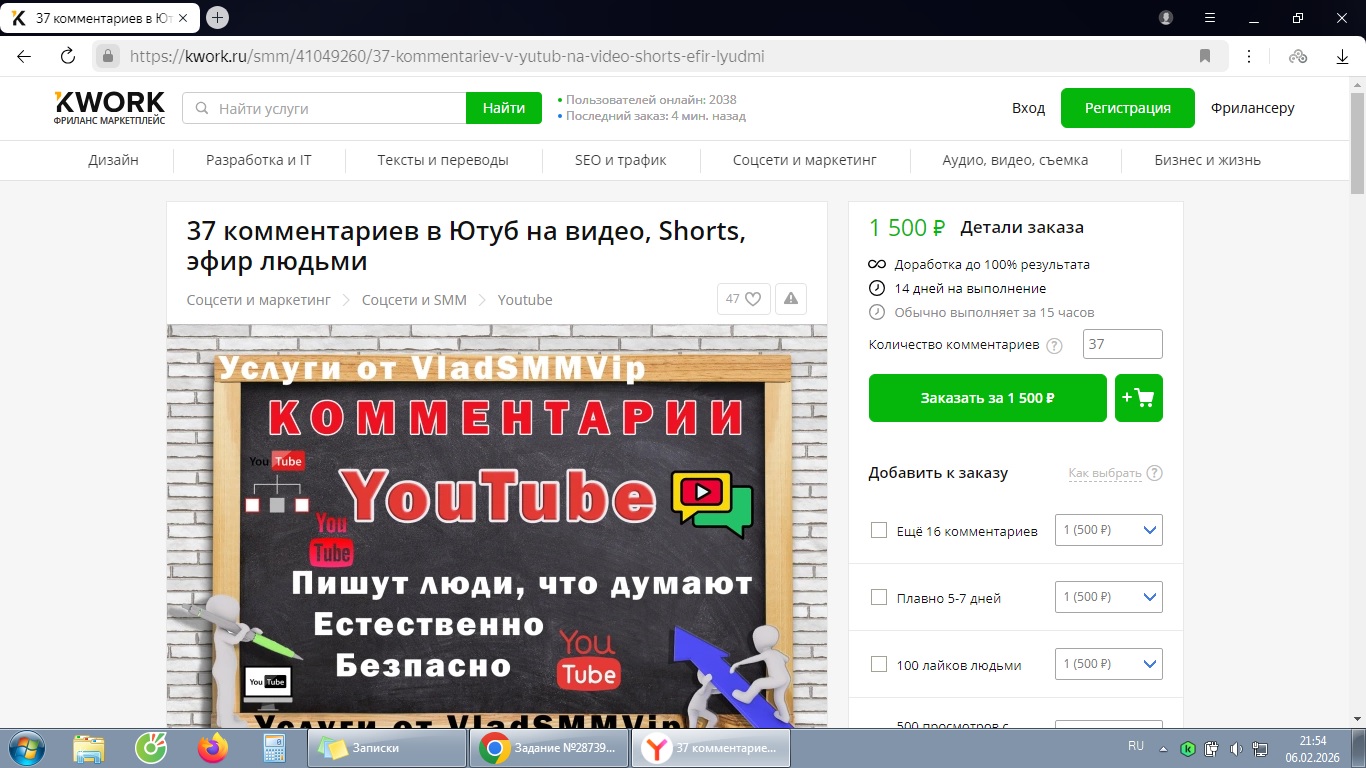Click the padlock site security icon
The width and height of the screenshot is (1366, 768).
click(108, 56)
